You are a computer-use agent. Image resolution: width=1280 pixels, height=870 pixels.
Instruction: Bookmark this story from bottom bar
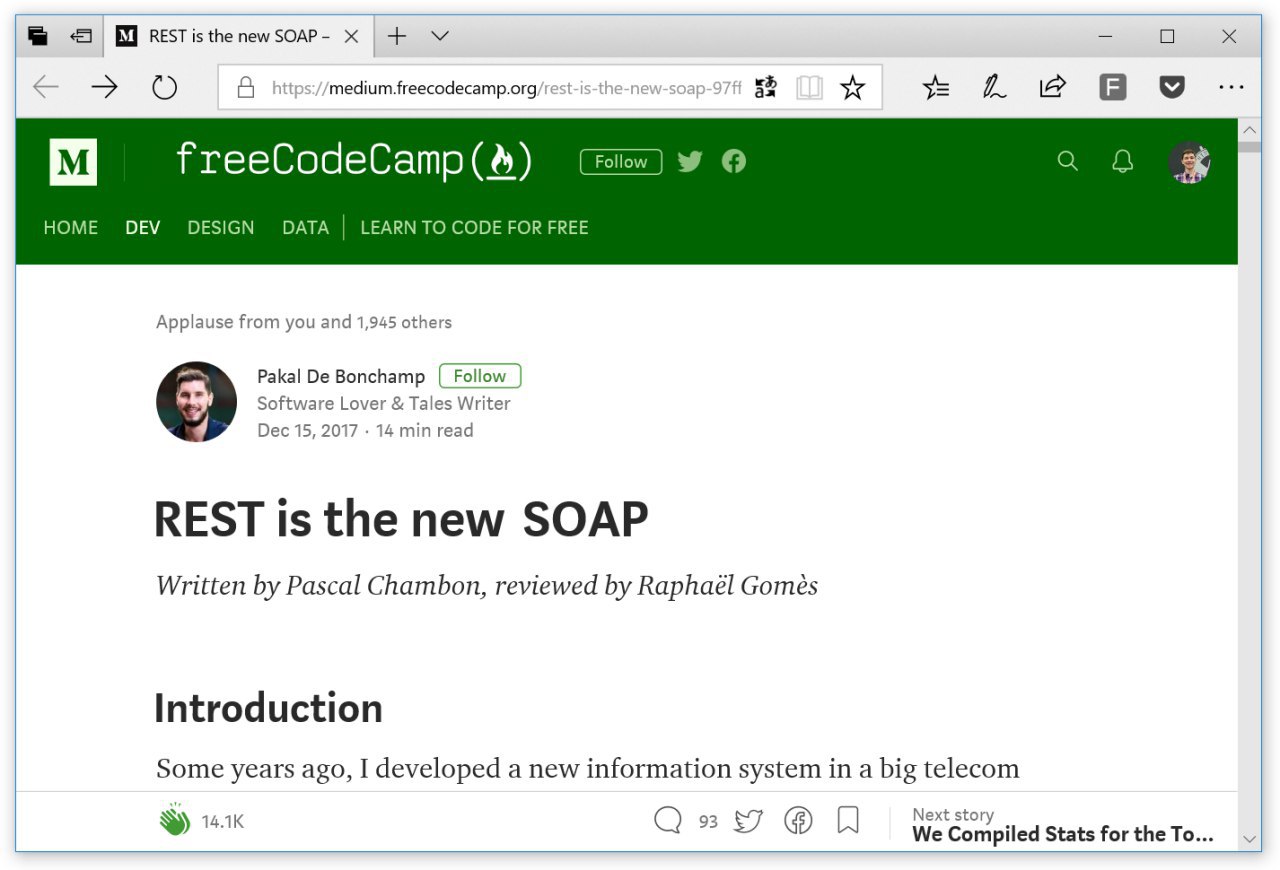848,821
